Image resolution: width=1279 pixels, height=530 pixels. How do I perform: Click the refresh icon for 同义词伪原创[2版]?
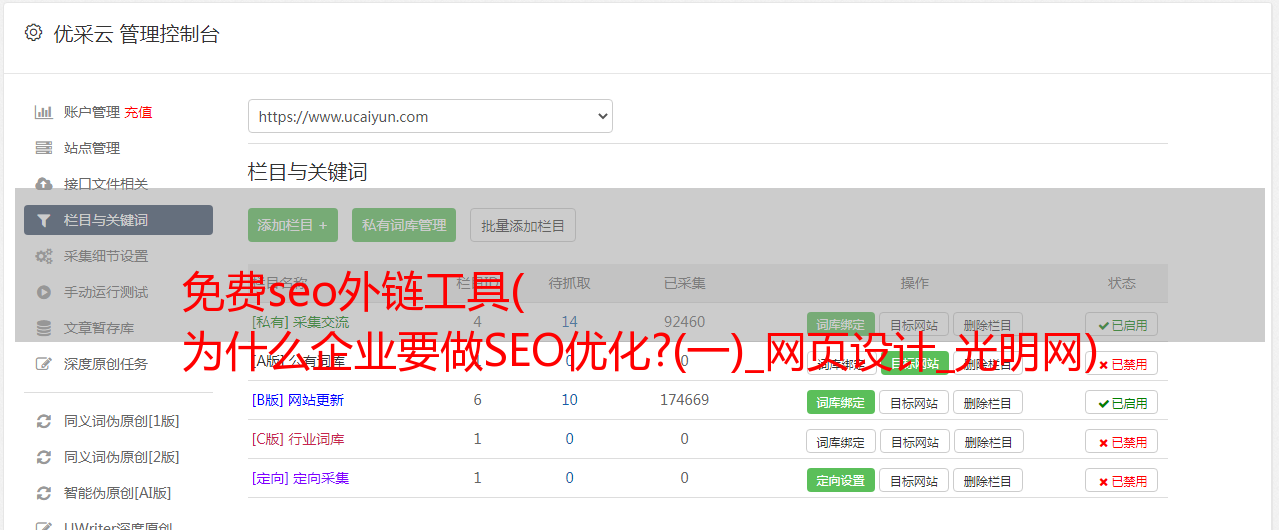[x=44, y=457]
